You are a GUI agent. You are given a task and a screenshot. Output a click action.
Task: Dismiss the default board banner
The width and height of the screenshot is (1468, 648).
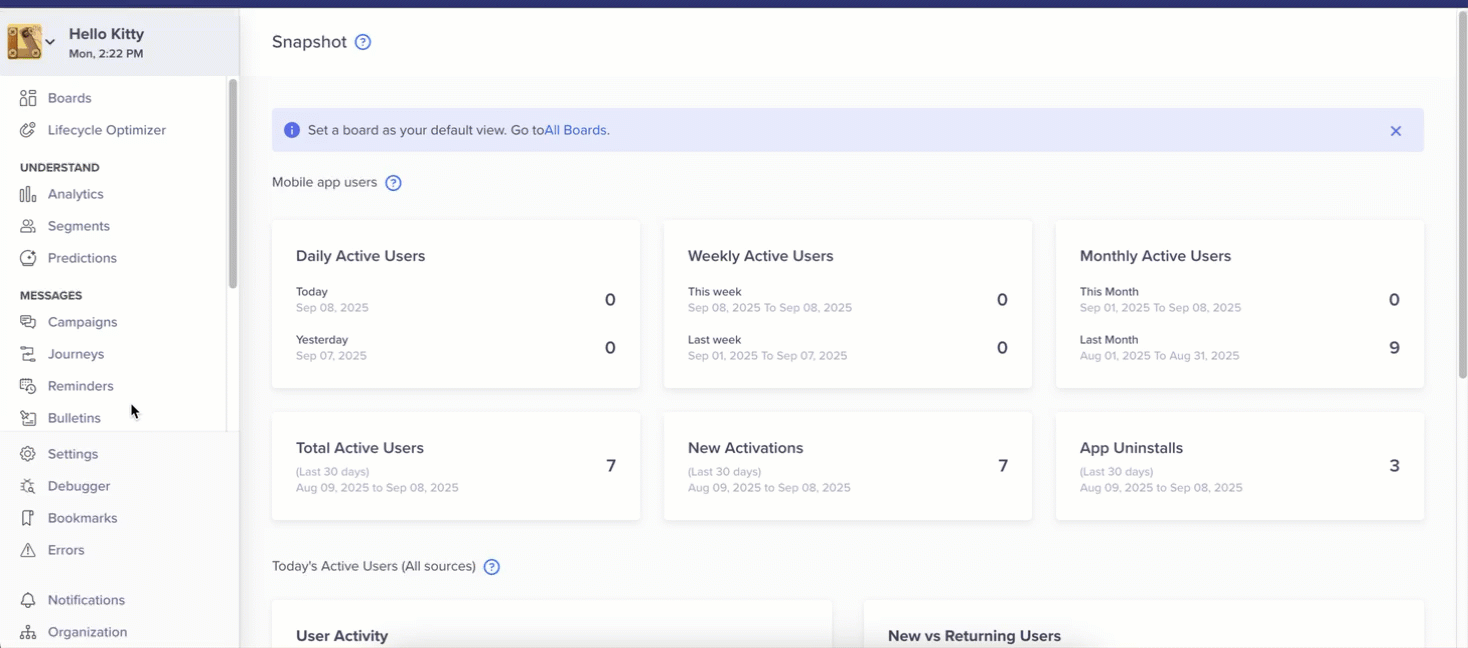pyautogui.click(x=1396, y=131)
